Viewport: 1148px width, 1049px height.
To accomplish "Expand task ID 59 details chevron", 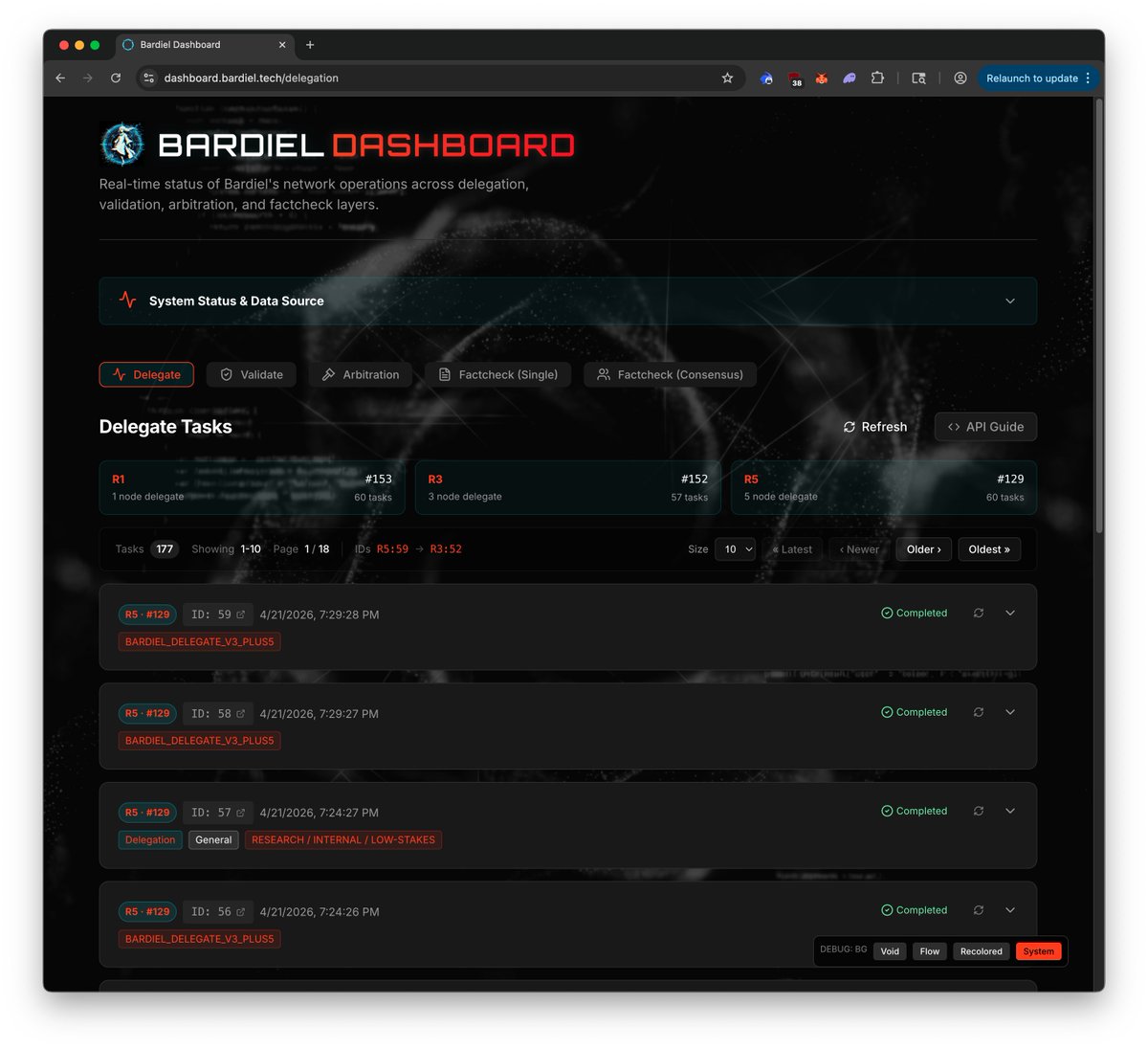I will (1010, 614).
